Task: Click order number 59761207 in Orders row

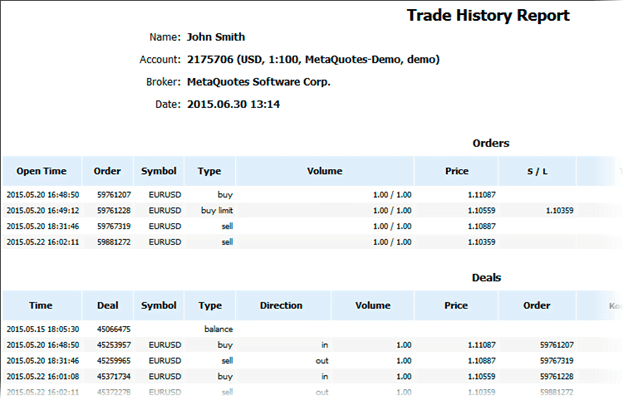Action: pyautogui.click(x=114, y=195)
